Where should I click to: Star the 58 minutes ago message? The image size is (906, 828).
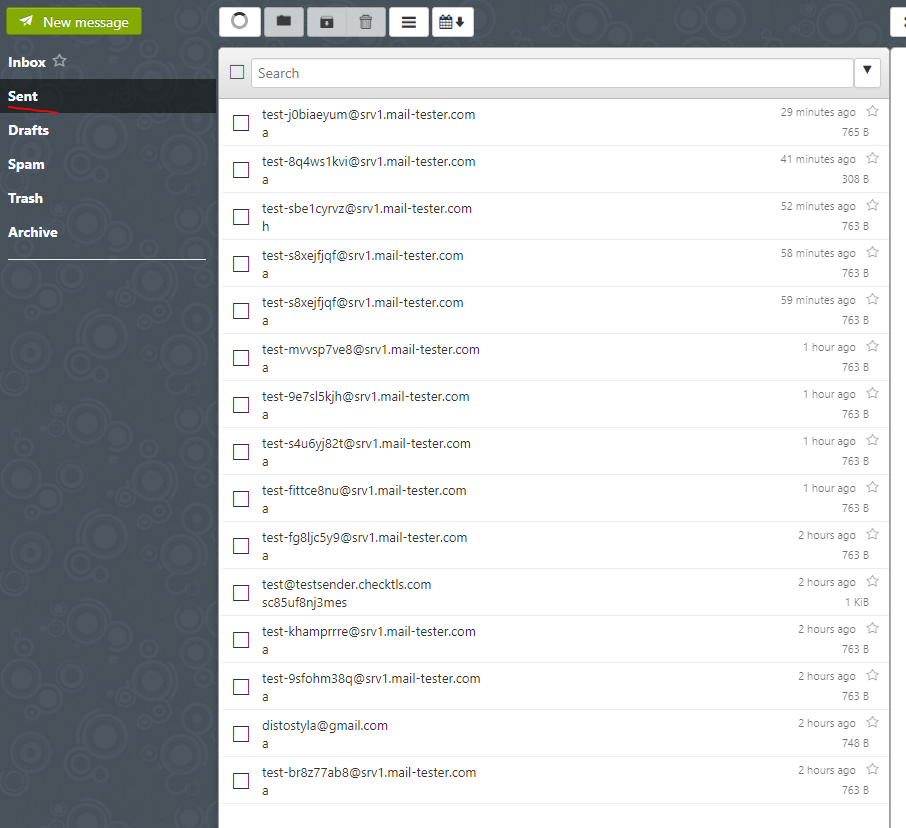pyautogui.click(x=872, y=252)
